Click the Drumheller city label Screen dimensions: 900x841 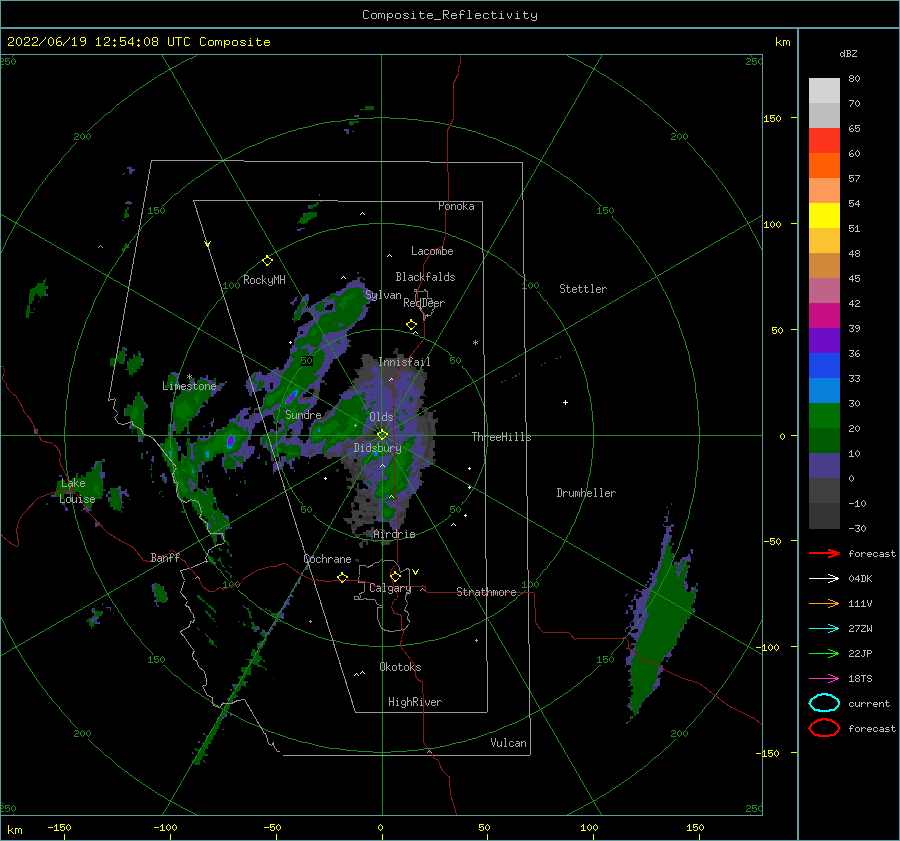586,493
